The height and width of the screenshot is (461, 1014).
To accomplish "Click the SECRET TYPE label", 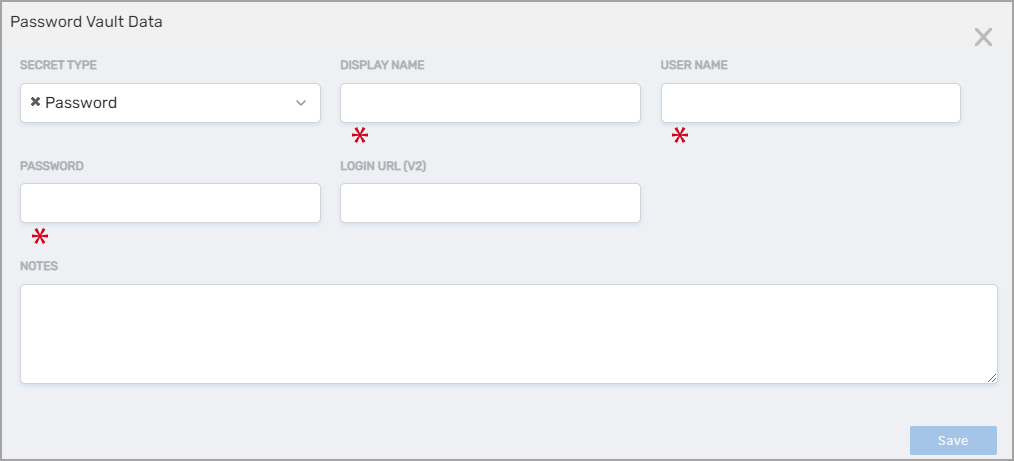I will pyautogui.click(x=58, y=66).
